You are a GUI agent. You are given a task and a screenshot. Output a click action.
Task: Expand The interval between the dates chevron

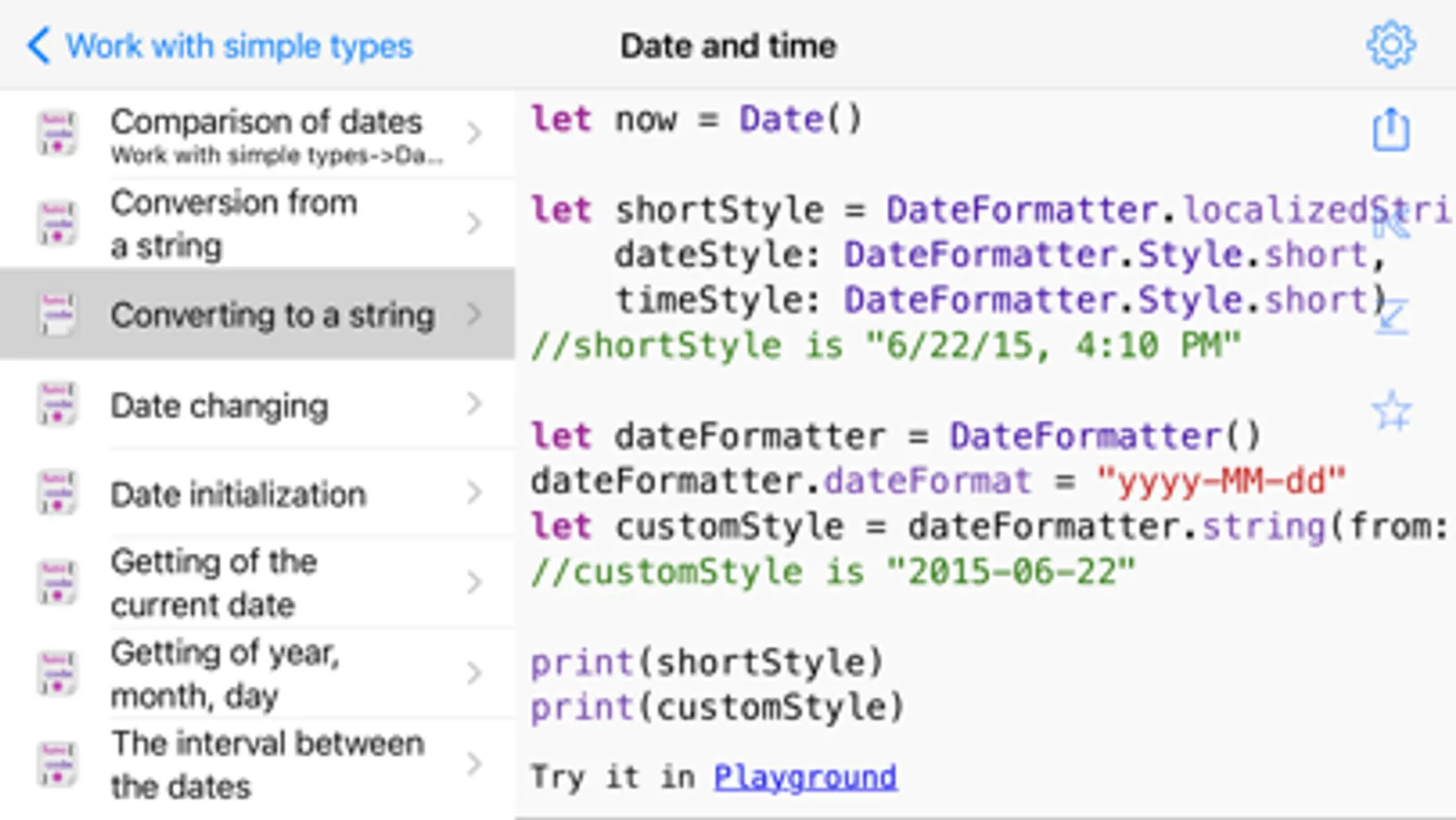[x=473, y=764]
